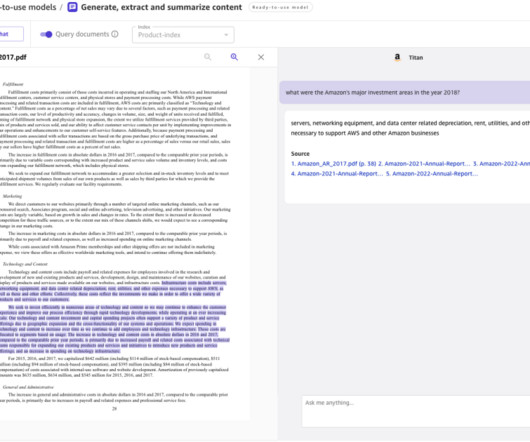Screen dimensions: 530x442
Task: Click the Fulfillment heading in the PDF
Action: tap(13, 84)
